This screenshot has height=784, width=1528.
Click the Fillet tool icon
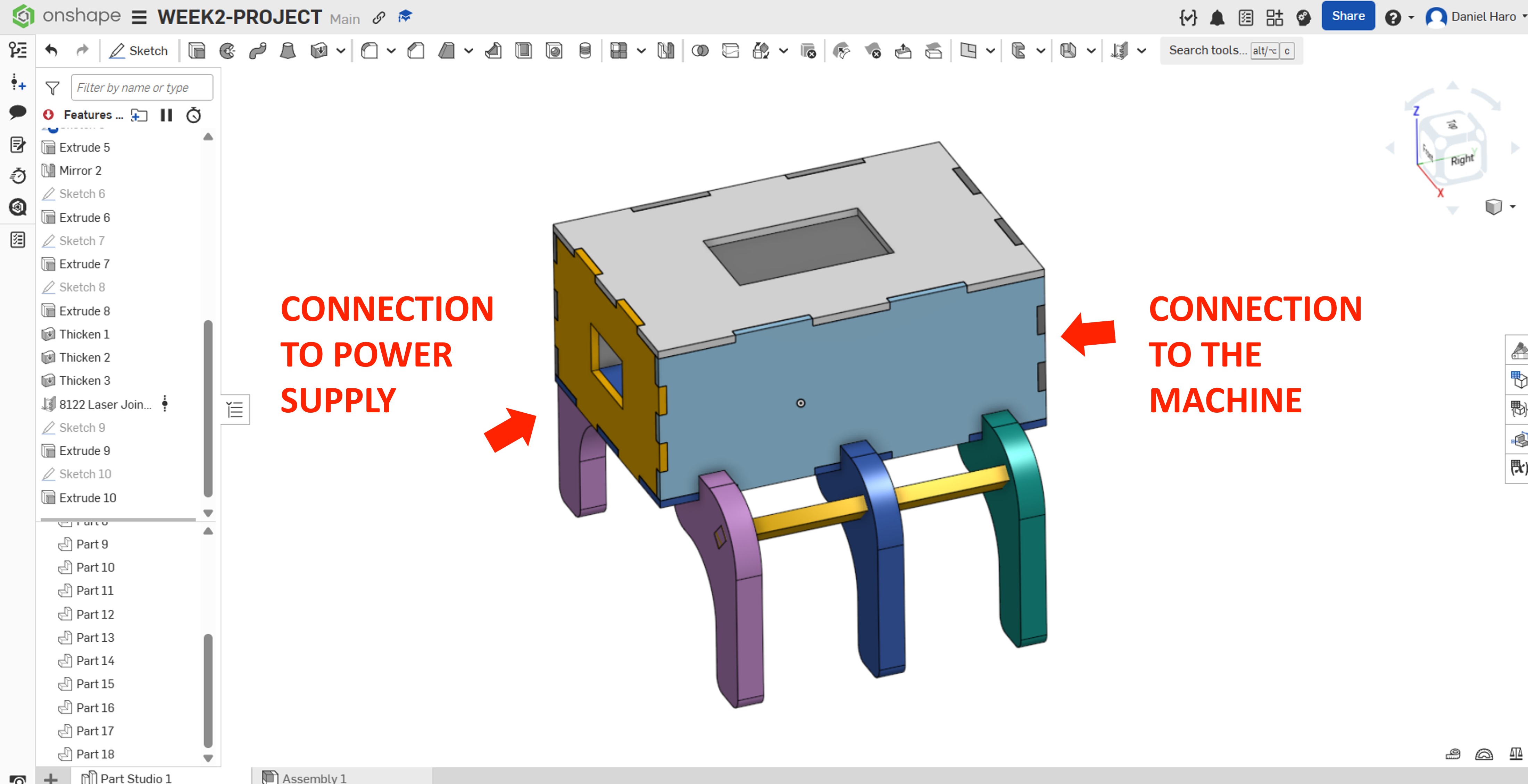pyautogui.click(x=369, y=51)
